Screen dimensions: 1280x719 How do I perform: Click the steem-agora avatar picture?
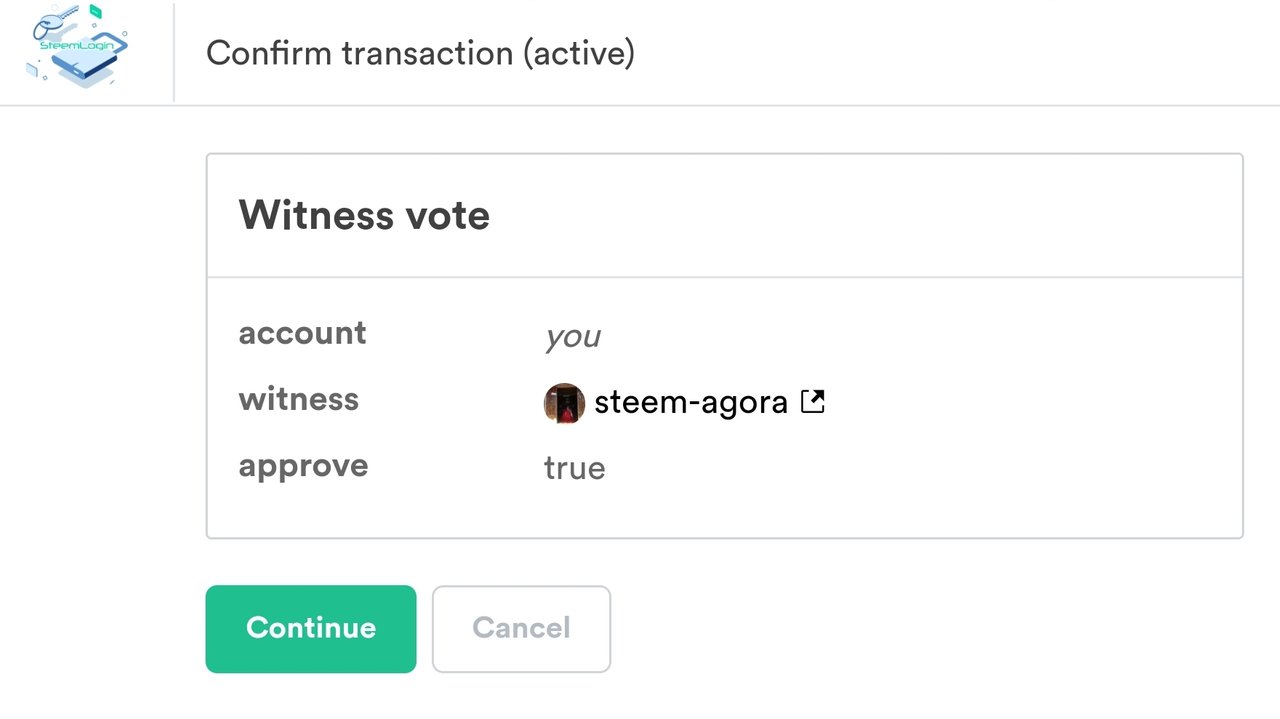(564, 403)
